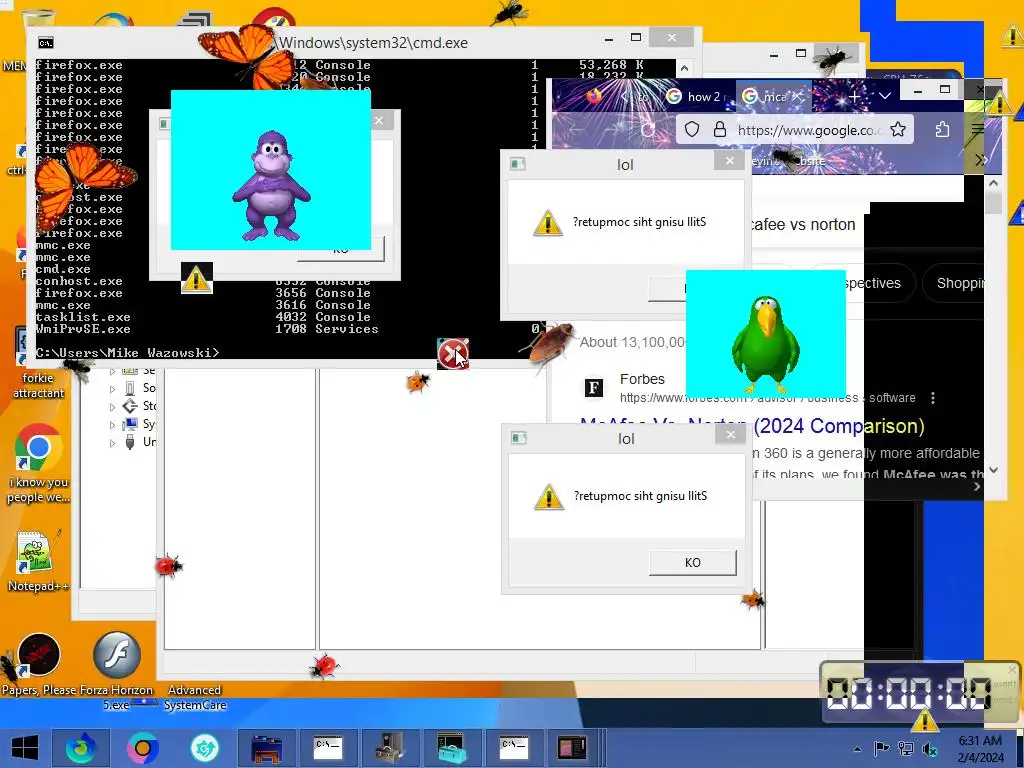This screenshot has width=1024, height=768.
Task: Click the Firefox logo in the browser tab bar
Action: pos(594,97)
